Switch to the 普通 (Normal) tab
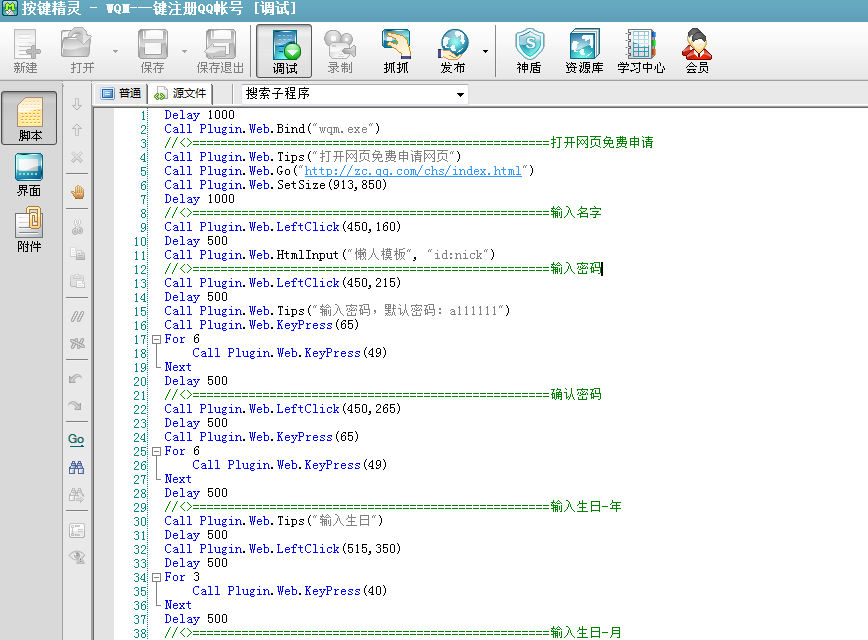 [122, 93]
